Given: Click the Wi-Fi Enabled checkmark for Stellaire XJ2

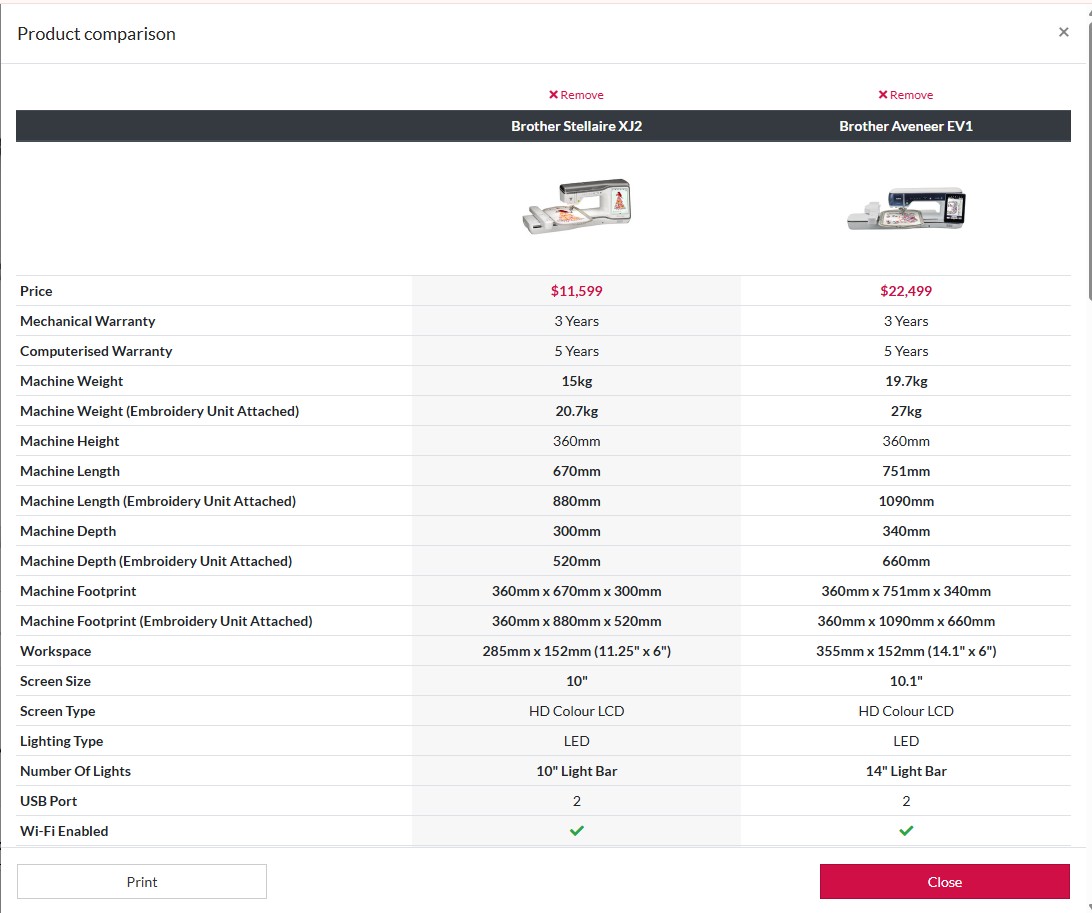Looking at the screenshot, I should tap(577, 831).
